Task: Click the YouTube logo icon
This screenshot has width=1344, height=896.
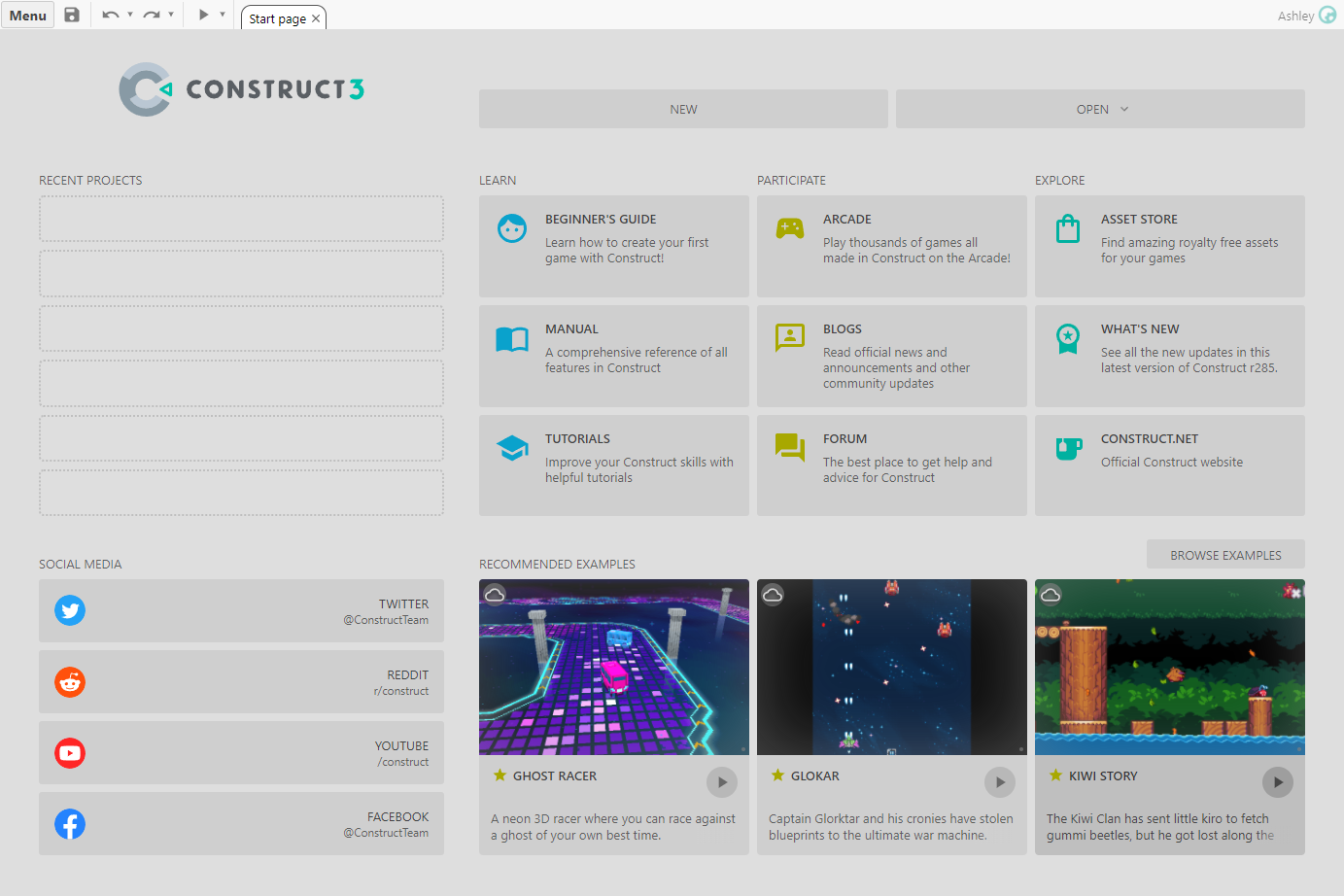Action: click(x=70, y=753)
